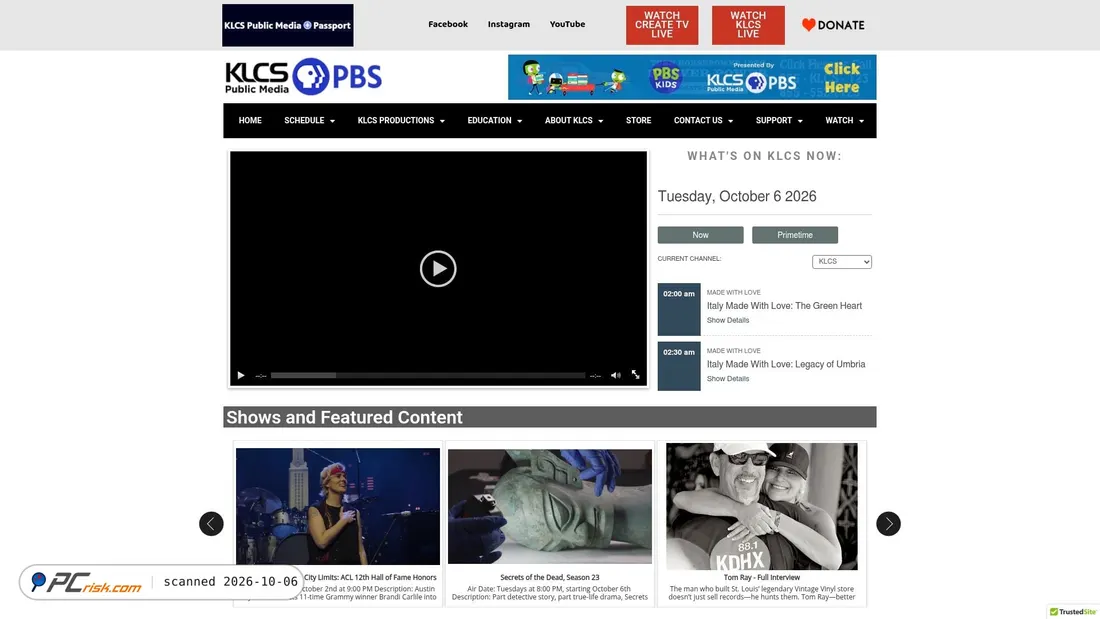Expand the Education menu
This screenshot has width=1100, height=619.
495,121
